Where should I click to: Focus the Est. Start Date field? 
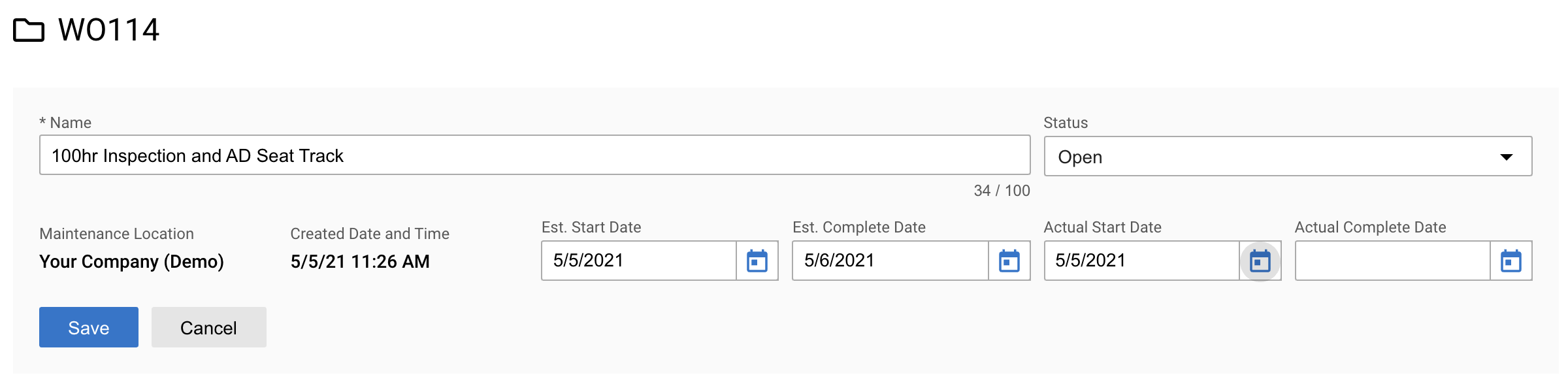[639, 261]
